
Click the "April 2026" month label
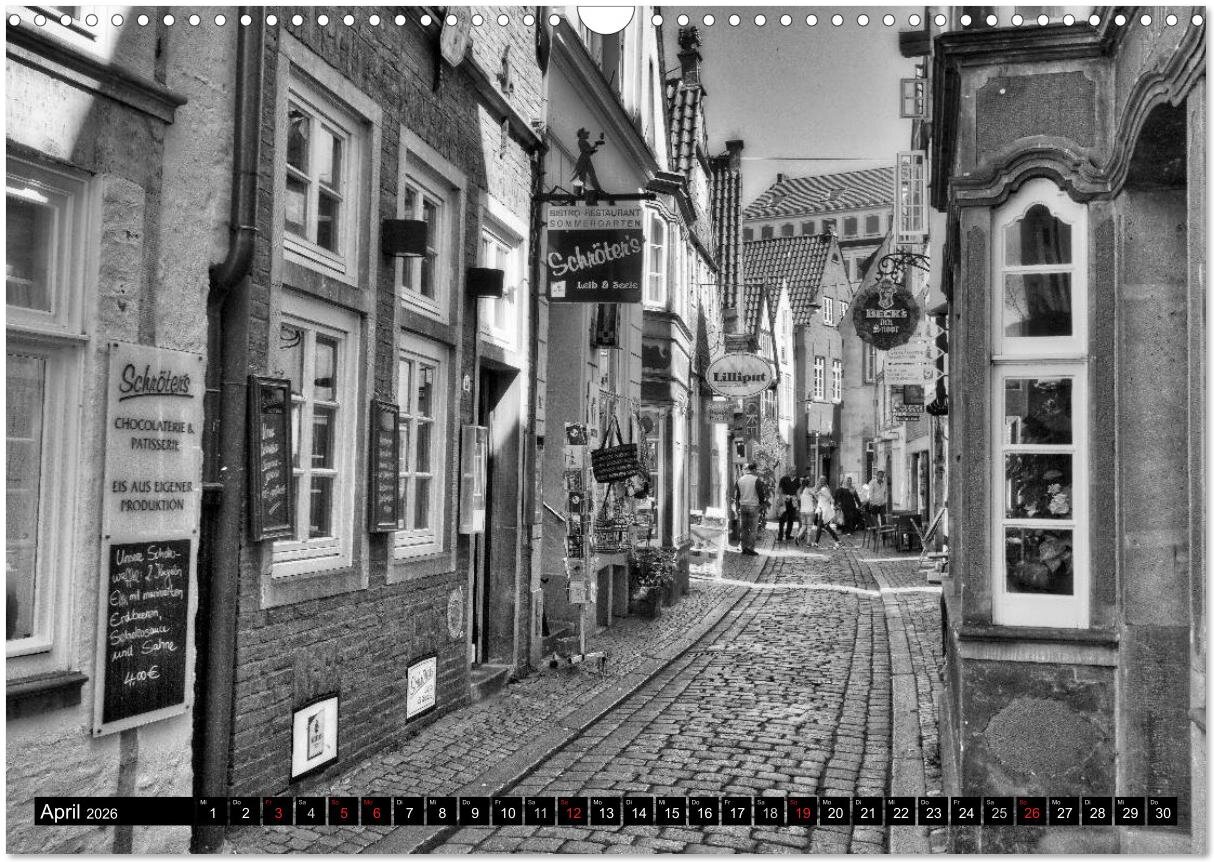[78, 812]
